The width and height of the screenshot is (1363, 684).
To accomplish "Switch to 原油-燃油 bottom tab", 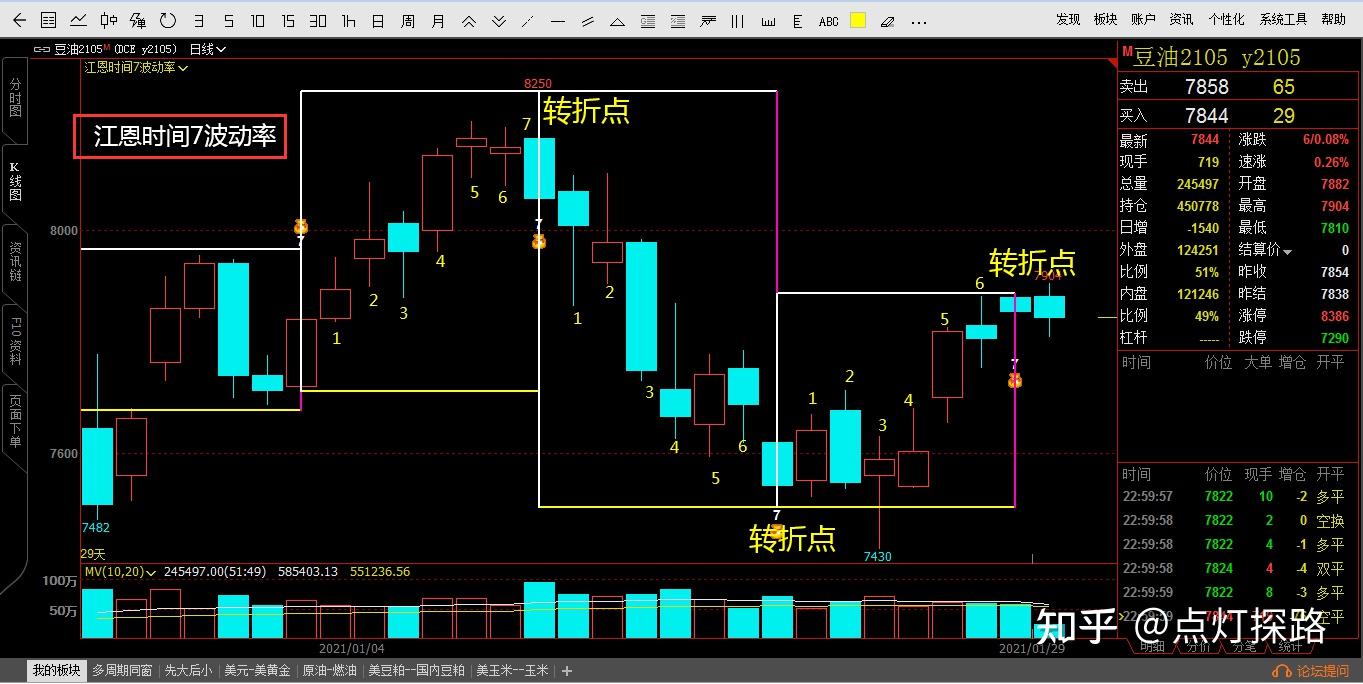I will coord(329,671).
